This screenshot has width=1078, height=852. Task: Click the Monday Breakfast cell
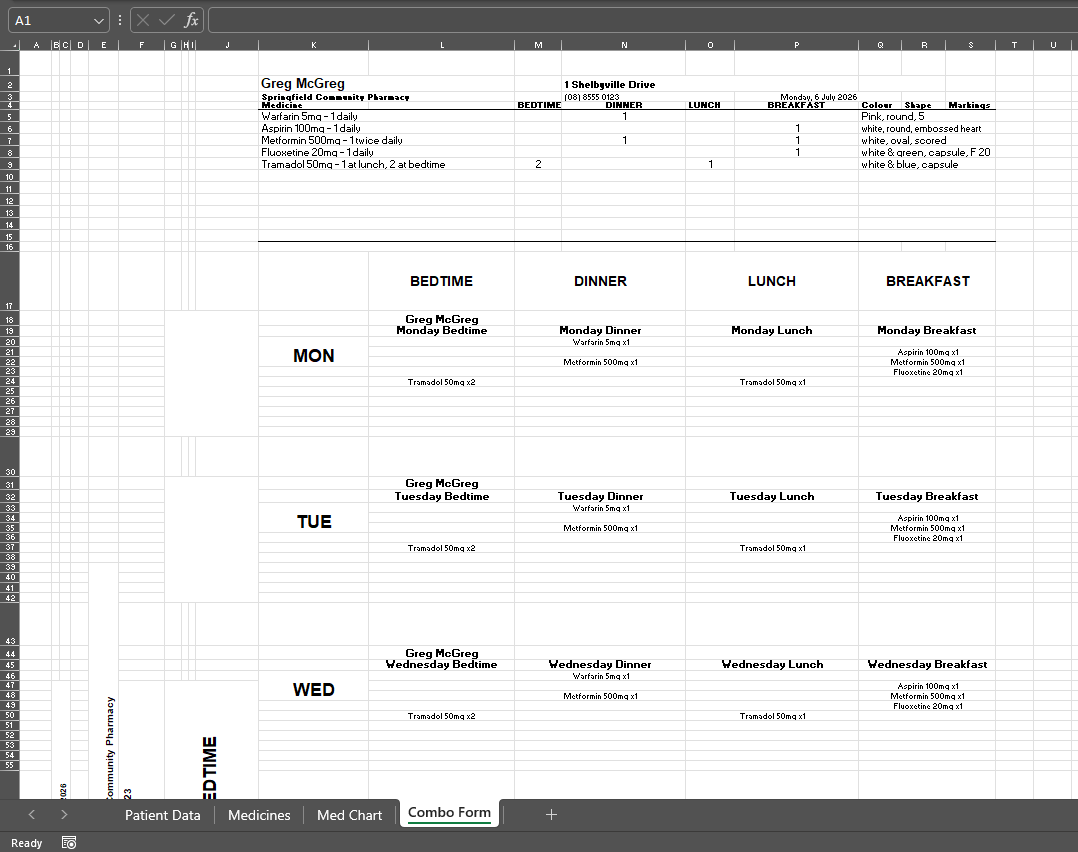[927, 331]
